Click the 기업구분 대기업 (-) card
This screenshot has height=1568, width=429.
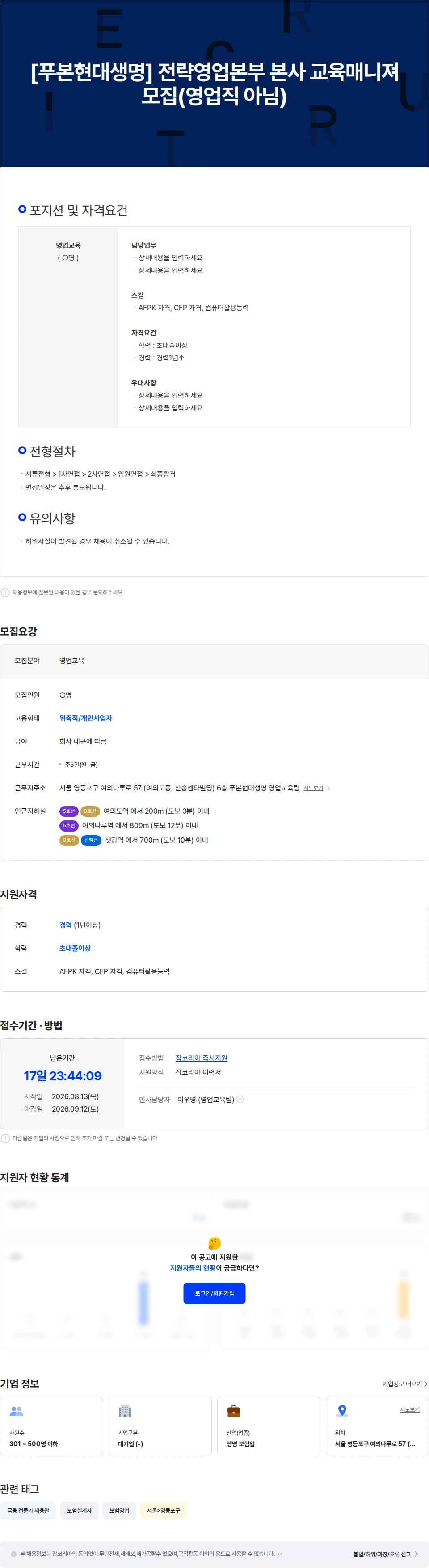[160, 1426]
